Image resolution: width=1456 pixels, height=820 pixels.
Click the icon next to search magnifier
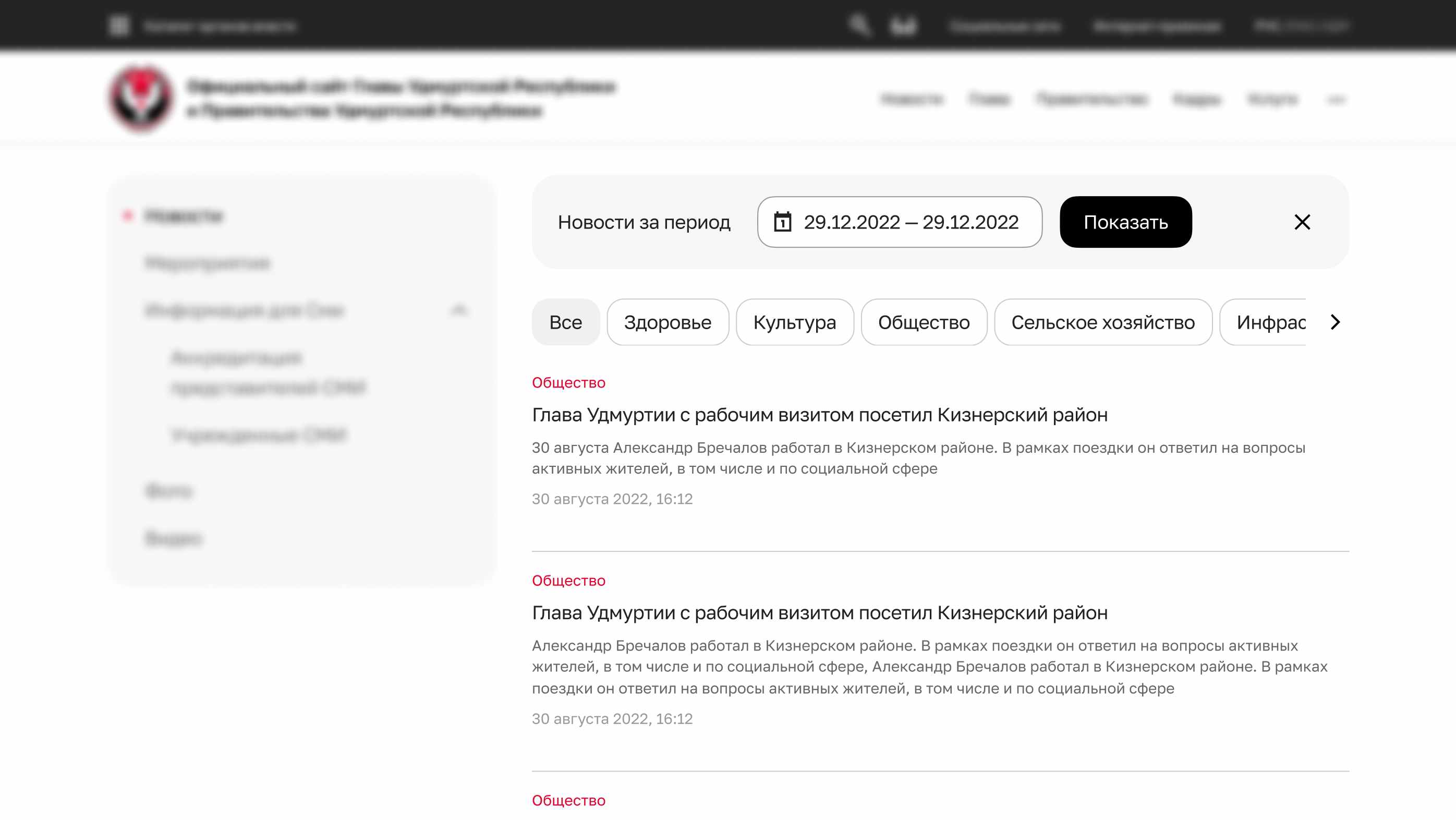pyautogui.click(x=903, y=26)
